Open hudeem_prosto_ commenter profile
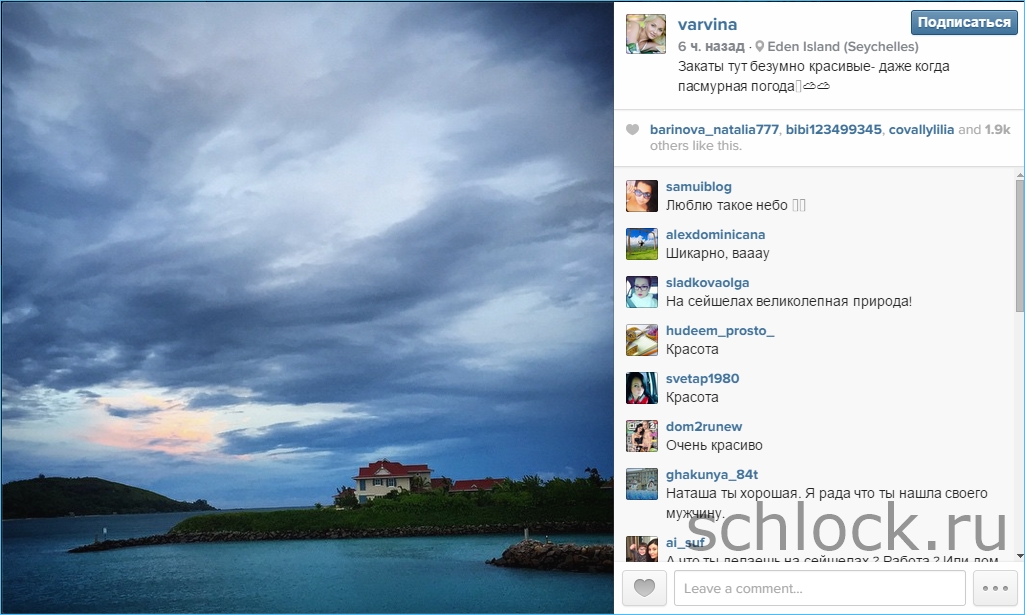The width and height of the screenshot is (1025, 615). (x=720, y=331)
